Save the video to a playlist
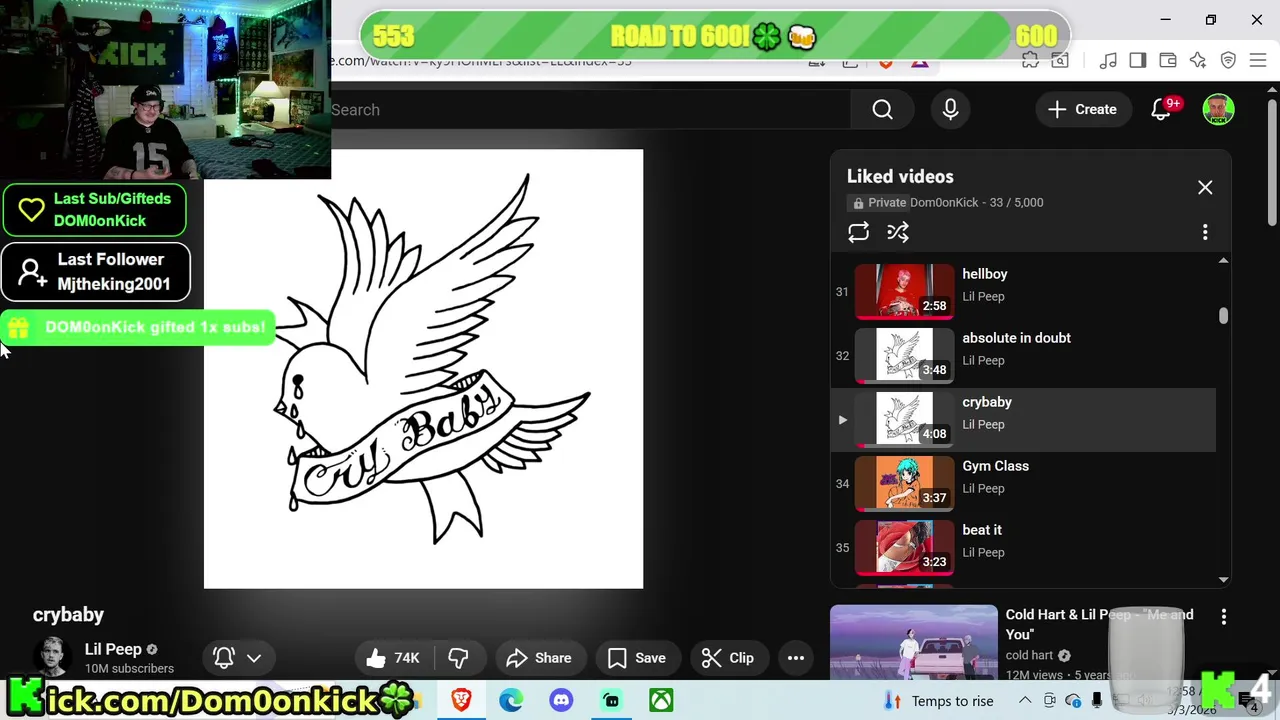This screenshot has width=1280, height=720. pyautogui.click(x=637, y=658)
